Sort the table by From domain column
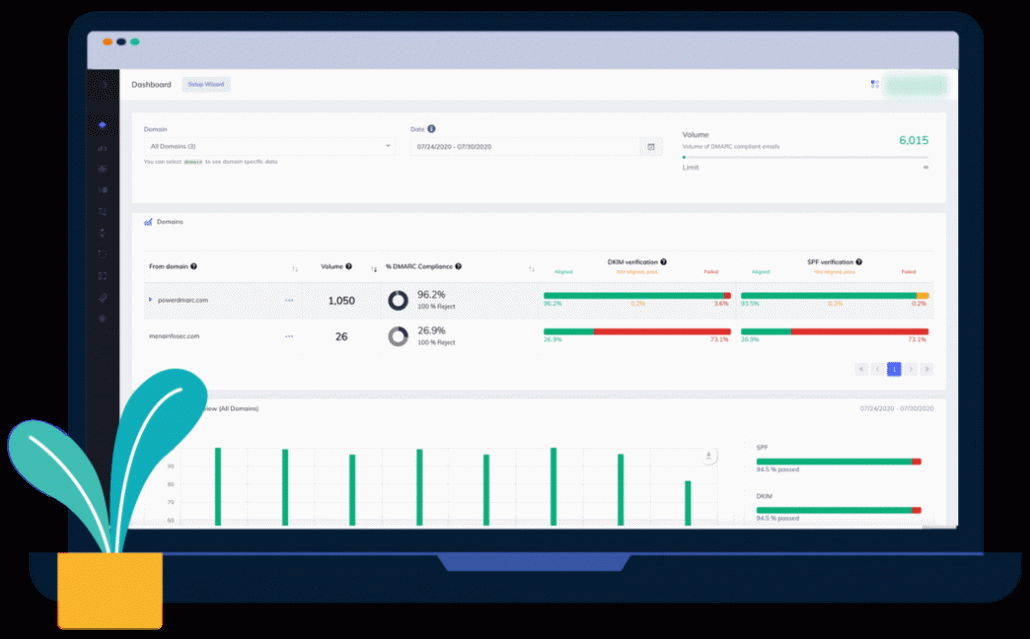1030x639 pixels. coord(295,268)
